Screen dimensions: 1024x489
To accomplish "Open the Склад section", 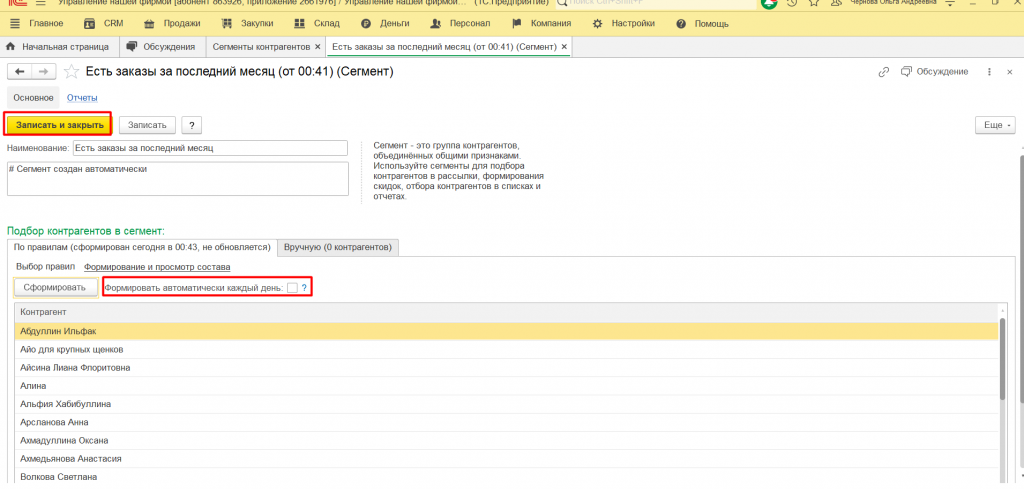I will tap(317, 24).
